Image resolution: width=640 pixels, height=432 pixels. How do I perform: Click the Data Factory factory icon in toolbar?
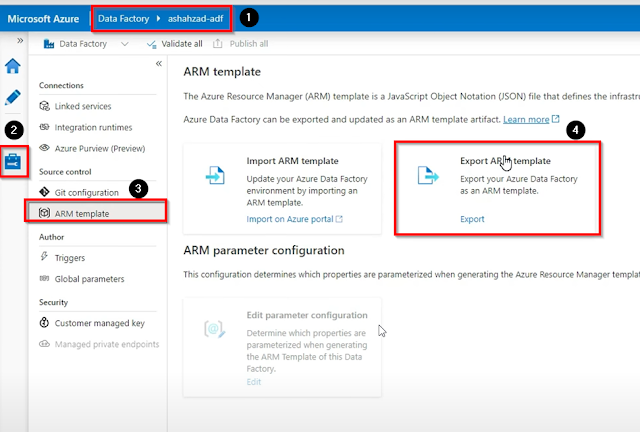(49, 44)
